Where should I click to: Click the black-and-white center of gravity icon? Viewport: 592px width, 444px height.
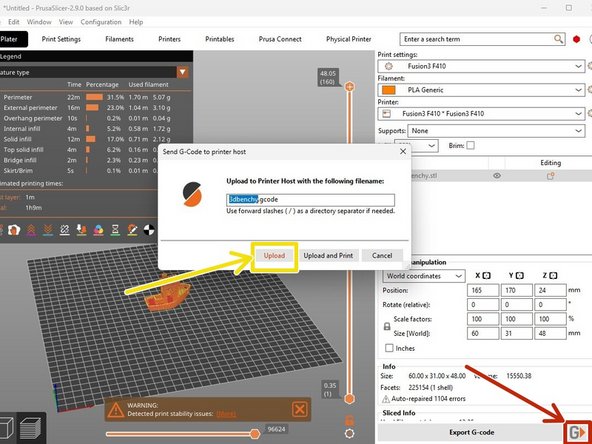click(x=149, y=230)
